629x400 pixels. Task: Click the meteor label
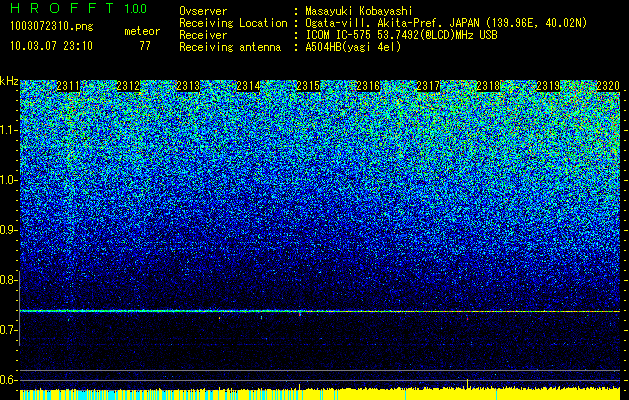click(142, 31)
